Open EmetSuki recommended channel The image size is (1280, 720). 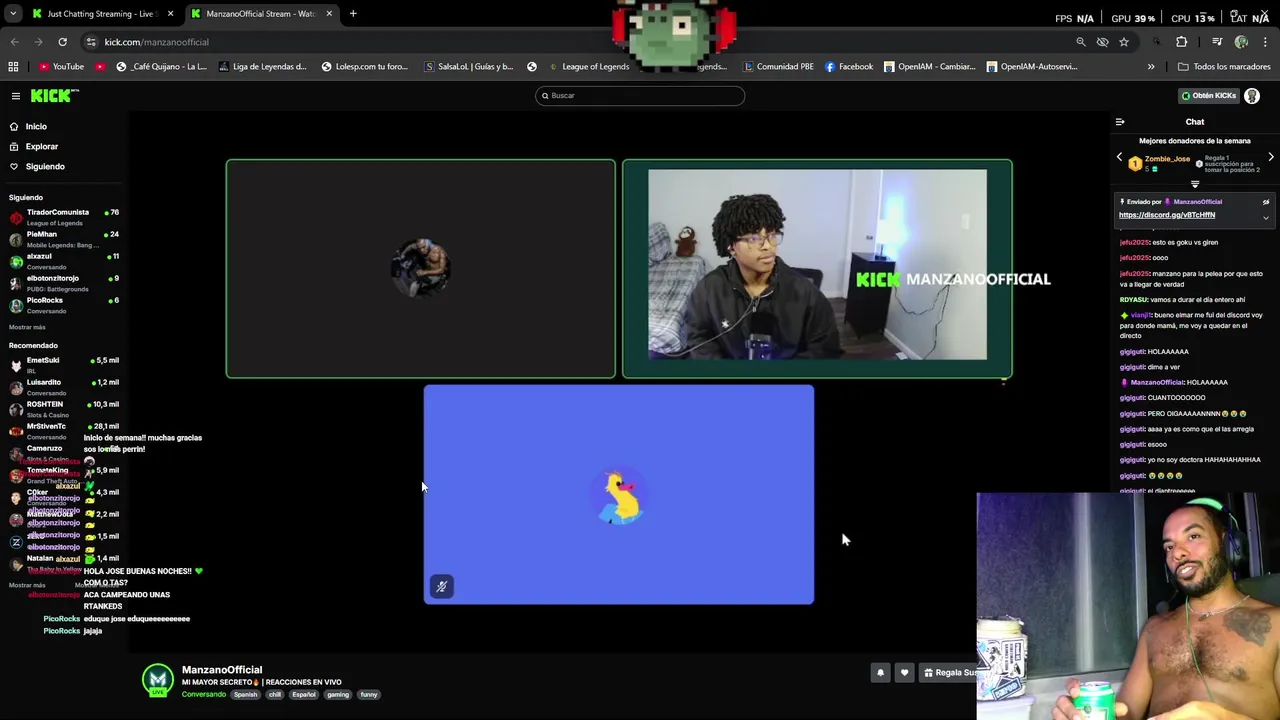click(64, 365)
